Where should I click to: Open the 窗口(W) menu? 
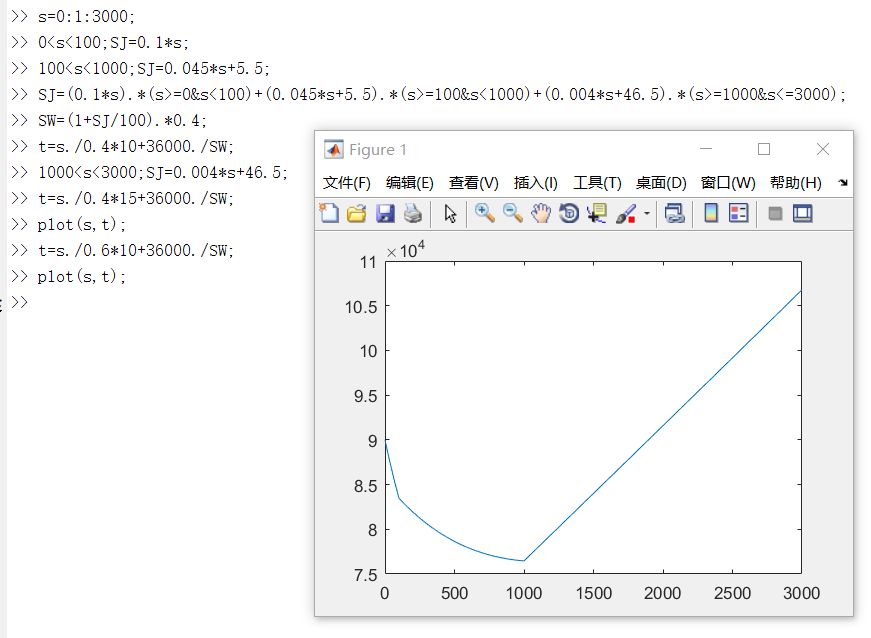click(728, 183)
